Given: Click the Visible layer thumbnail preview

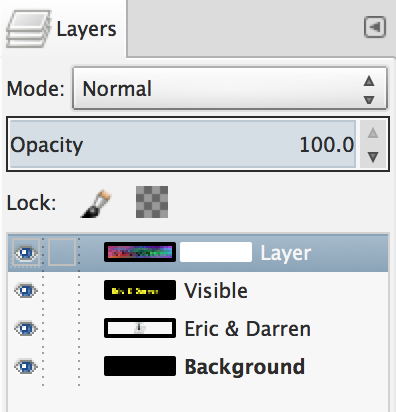Looking at the screenshot, I should pos(140,290).
